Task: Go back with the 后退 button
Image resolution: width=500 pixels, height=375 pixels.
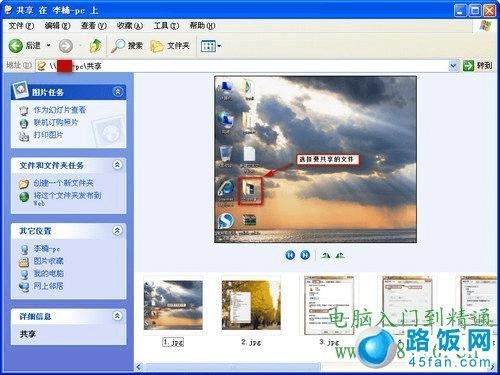Action: click(x=24, y=46)
